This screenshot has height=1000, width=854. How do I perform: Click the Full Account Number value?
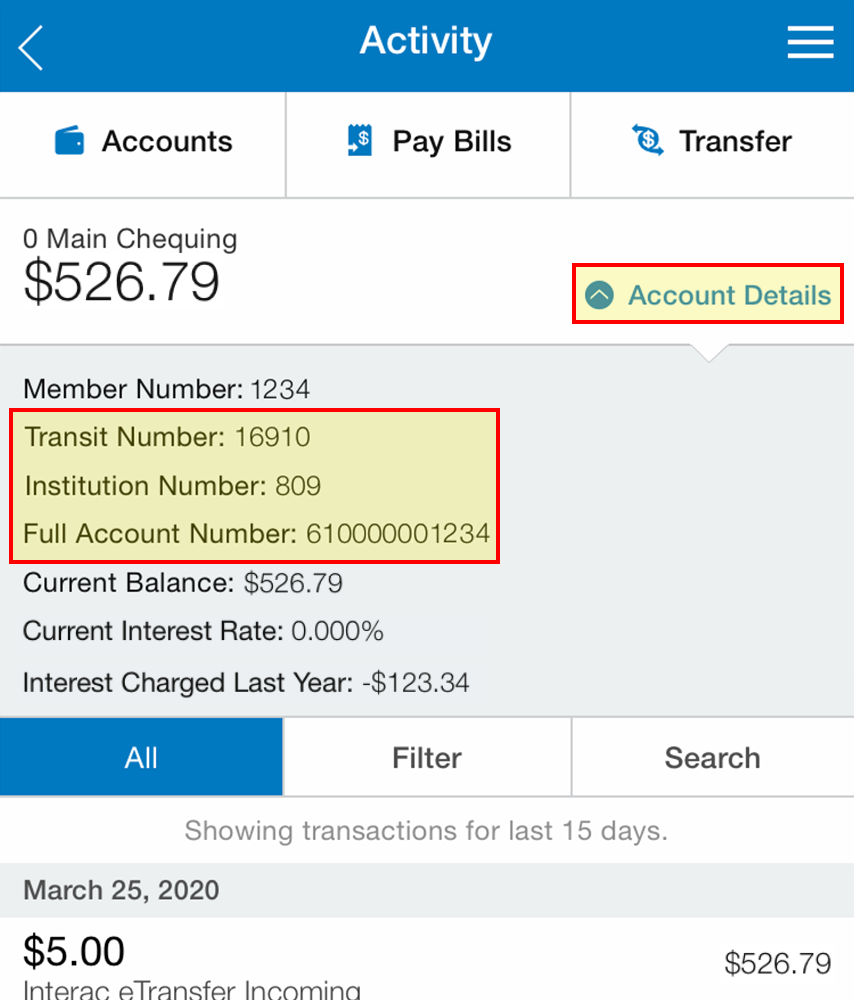(400, 534)
